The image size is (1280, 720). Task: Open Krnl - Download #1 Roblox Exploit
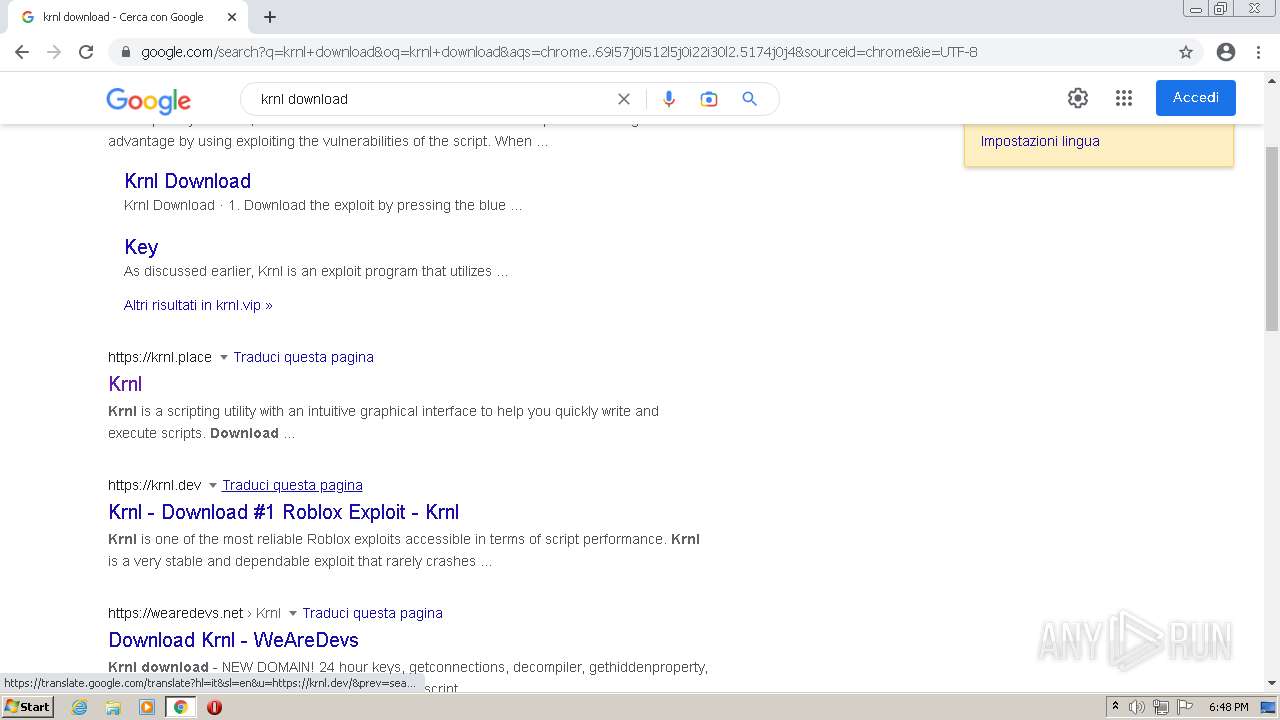coord(283,512)
